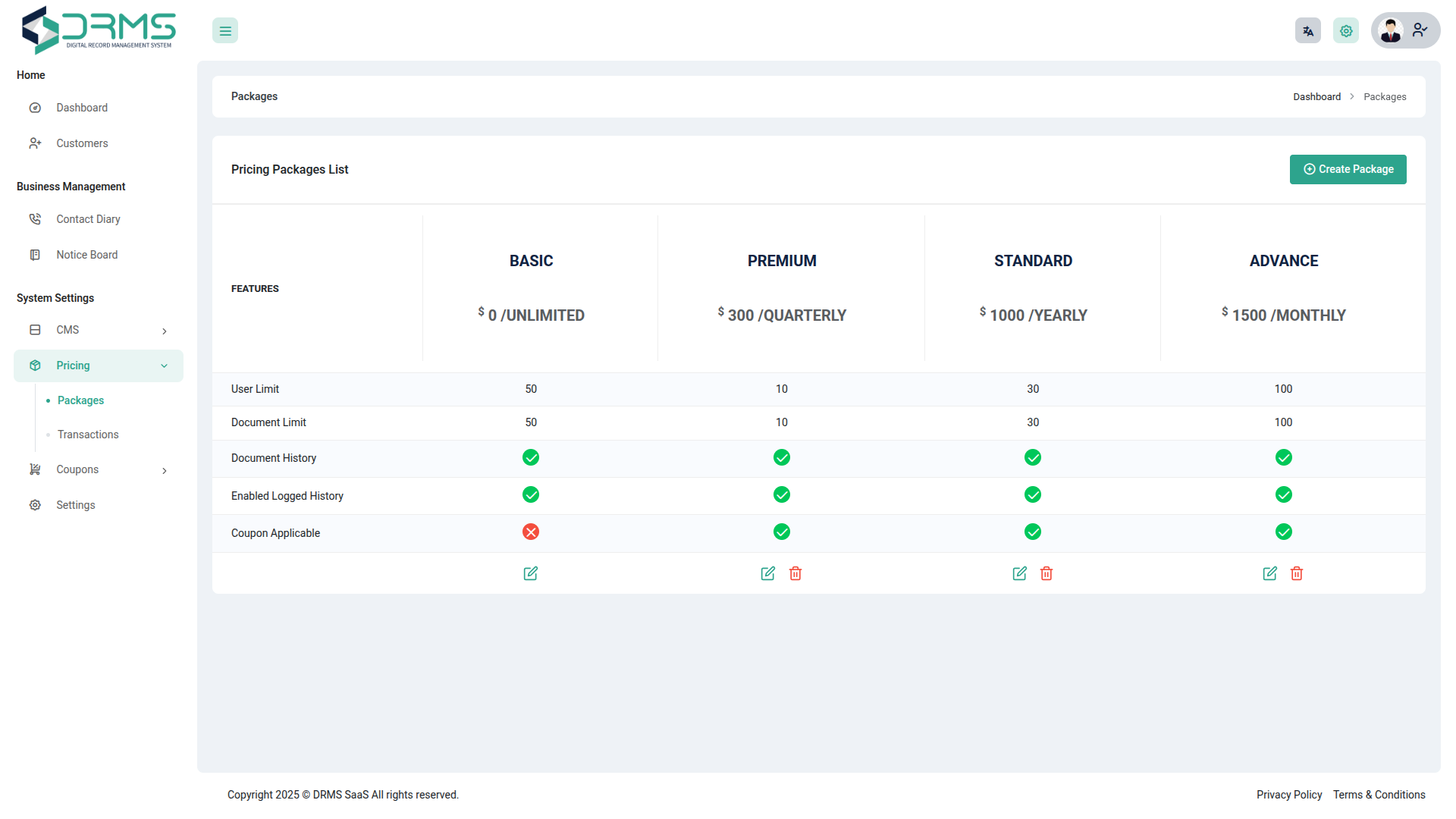Open Transactions under Pricing
Screen dimensions: 1456x819
click(x=88, y=435)
